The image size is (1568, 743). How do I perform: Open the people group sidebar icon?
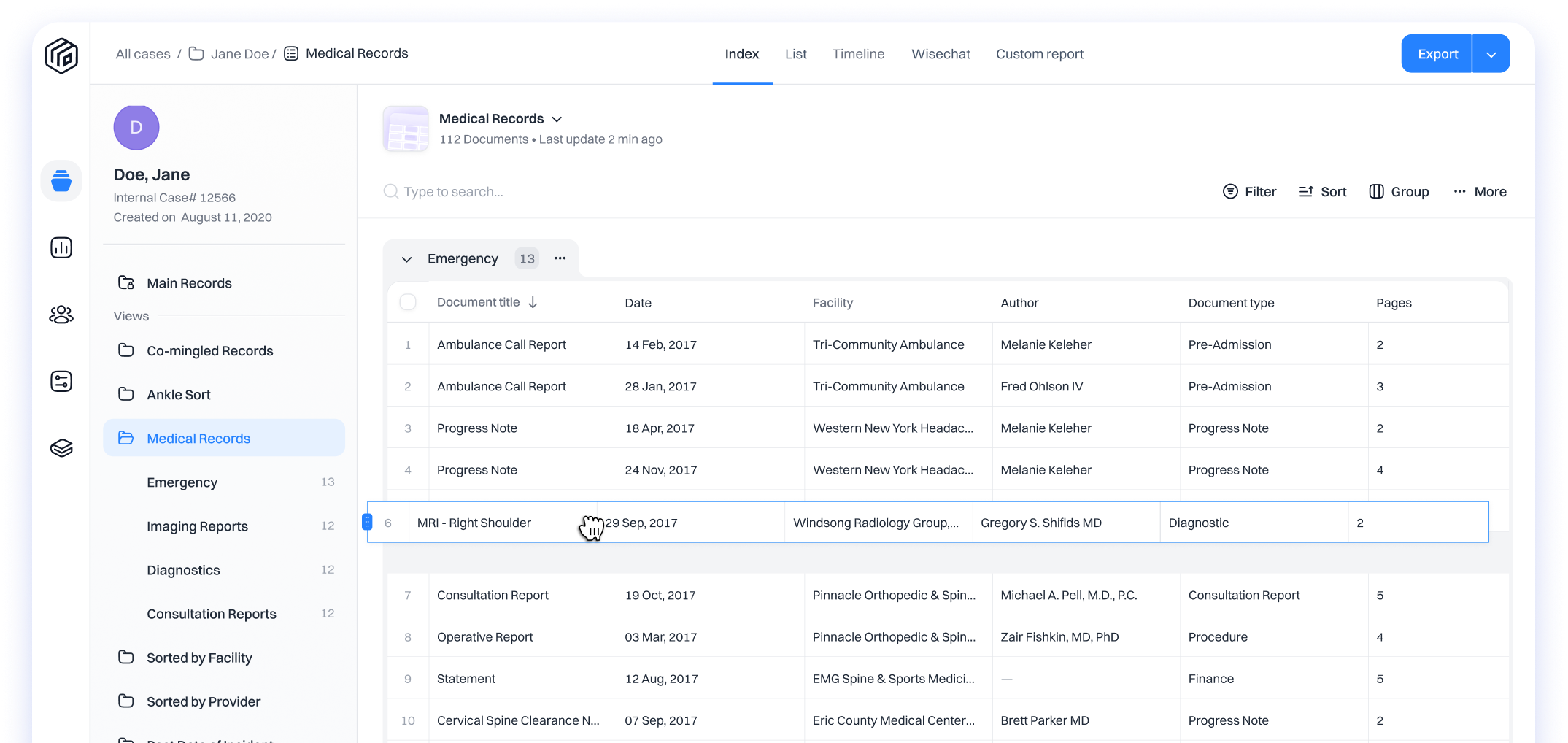tap(61, 315)
